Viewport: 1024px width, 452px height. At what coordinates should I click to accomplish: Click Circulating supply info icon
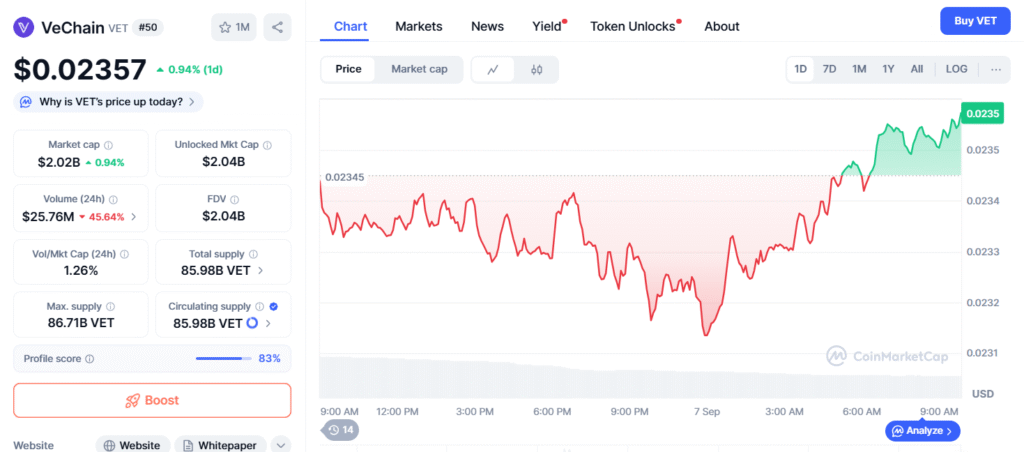click(x=260, y=306)
